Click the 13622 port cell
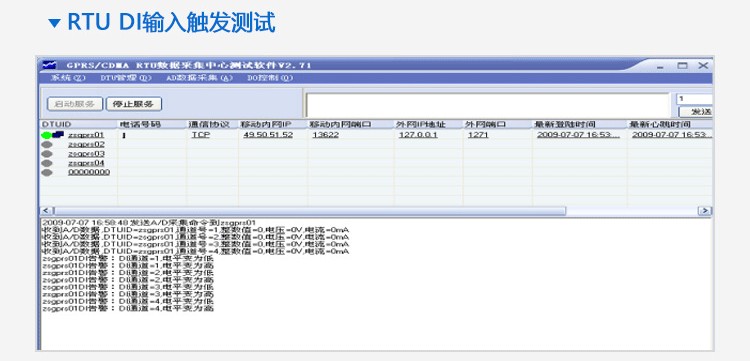 (325, 135)
